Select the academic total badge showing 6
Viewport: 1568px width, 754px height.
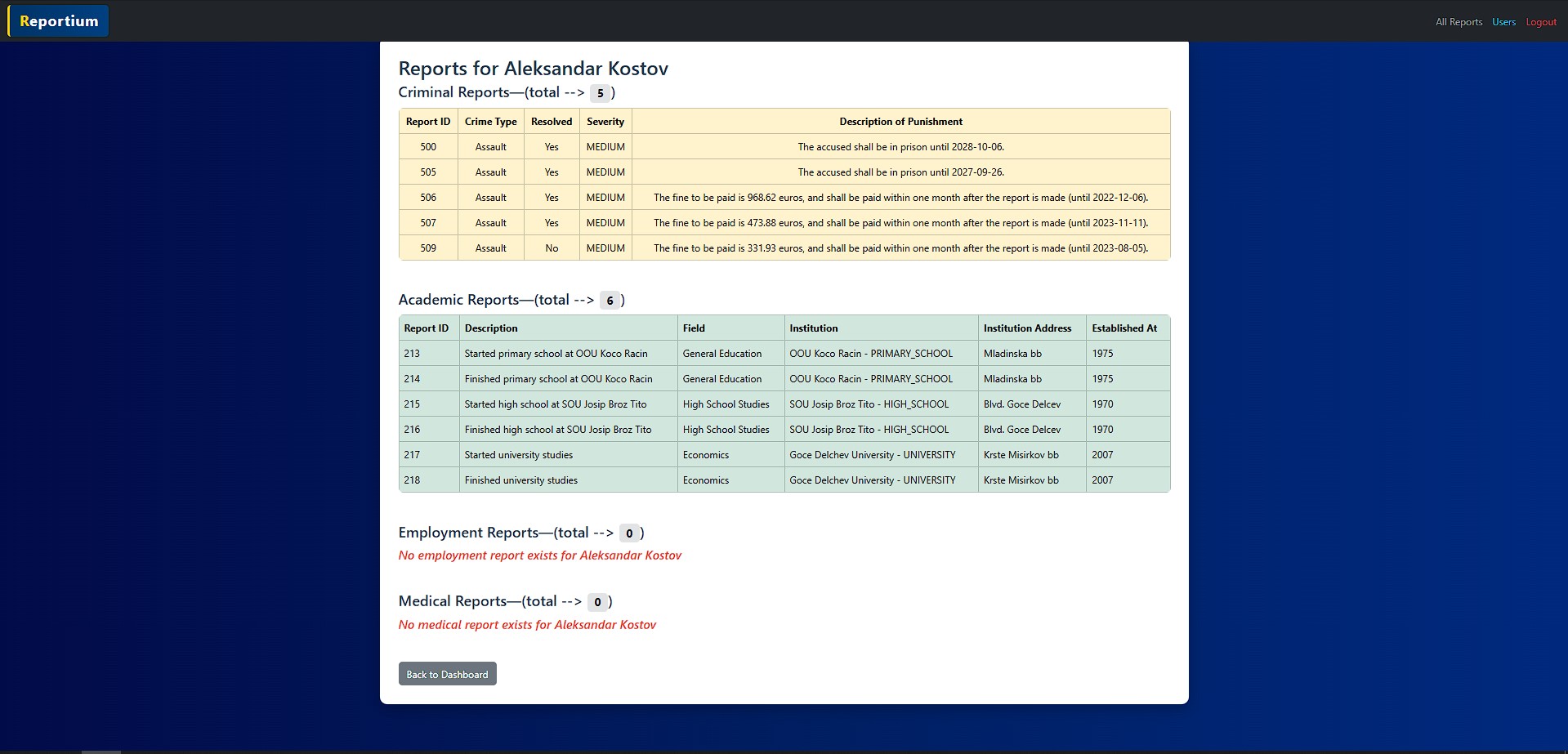tap(610, 301)
